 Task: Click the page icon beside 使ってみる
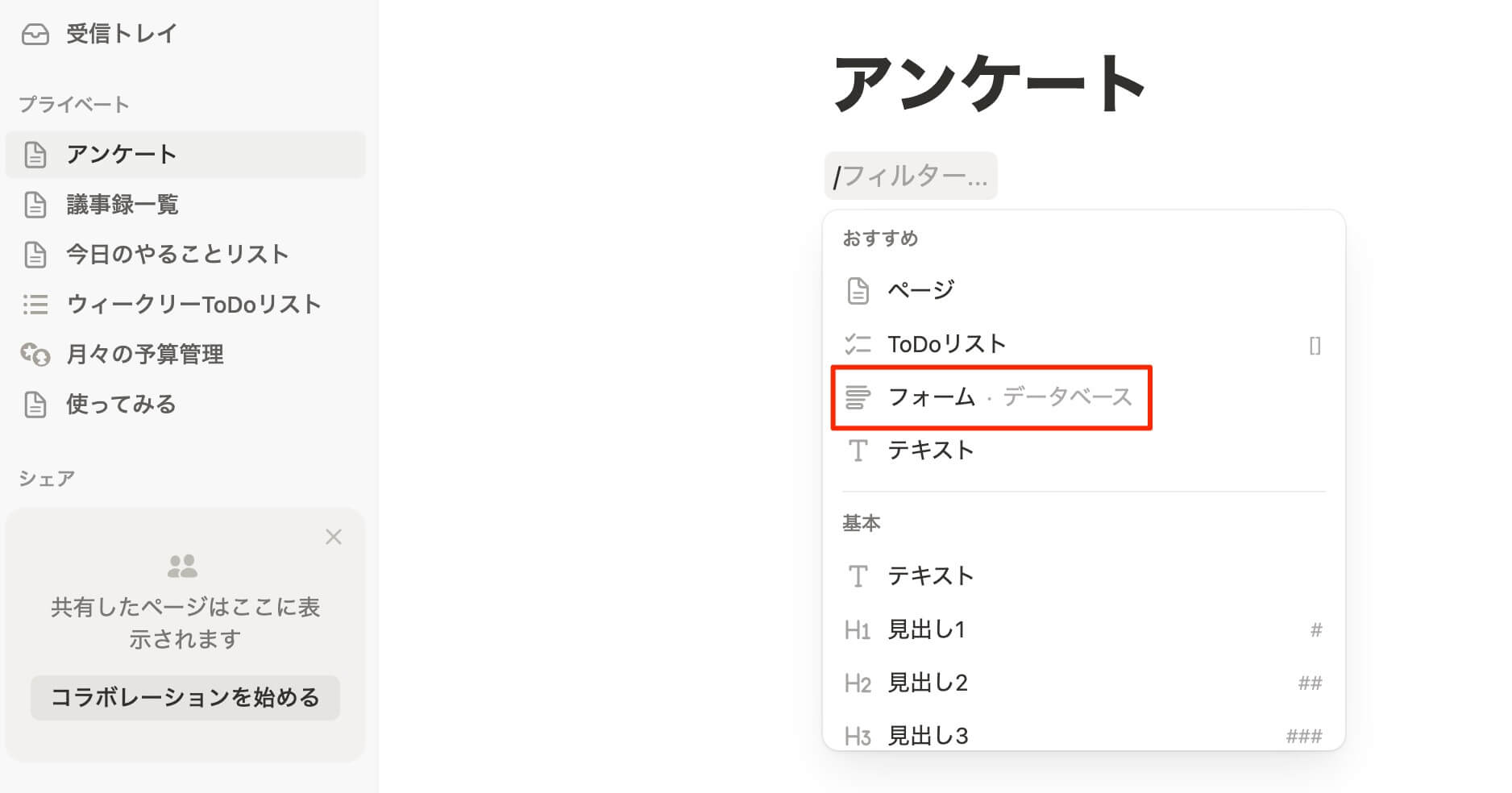click(35, 405)
